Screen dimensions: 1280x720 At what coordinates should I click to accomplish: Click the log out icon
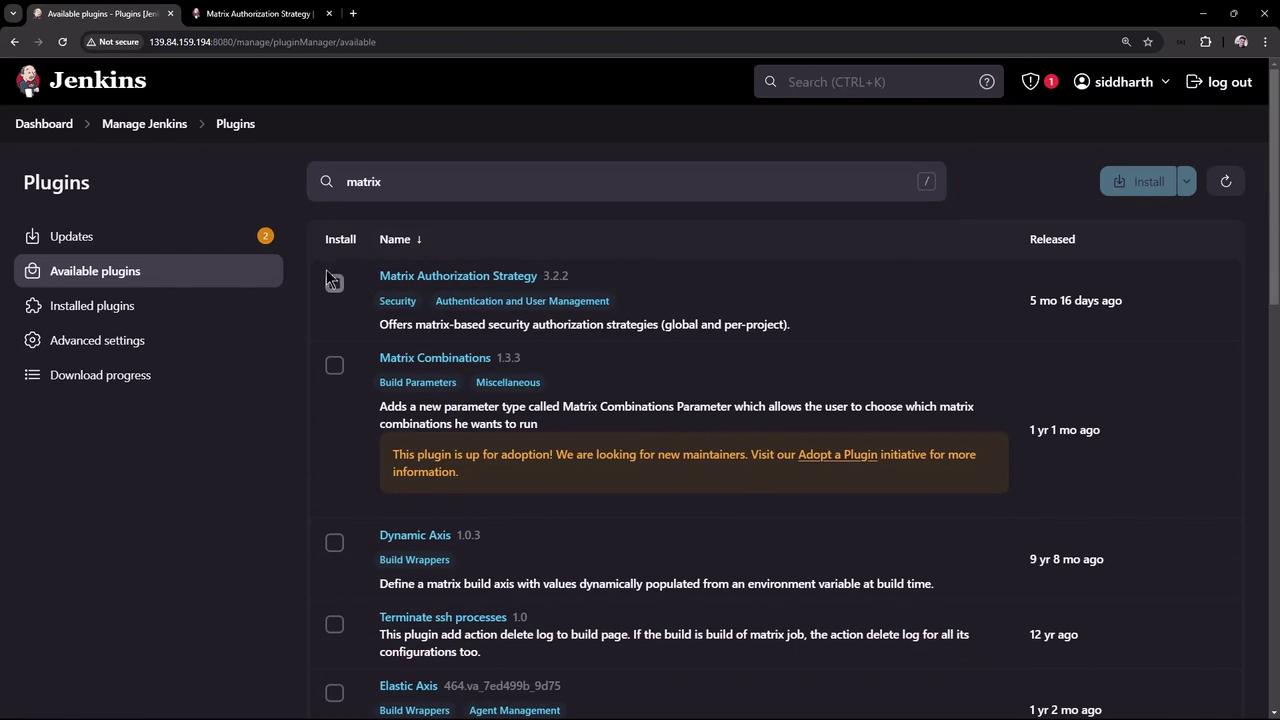click(1194, 82)
